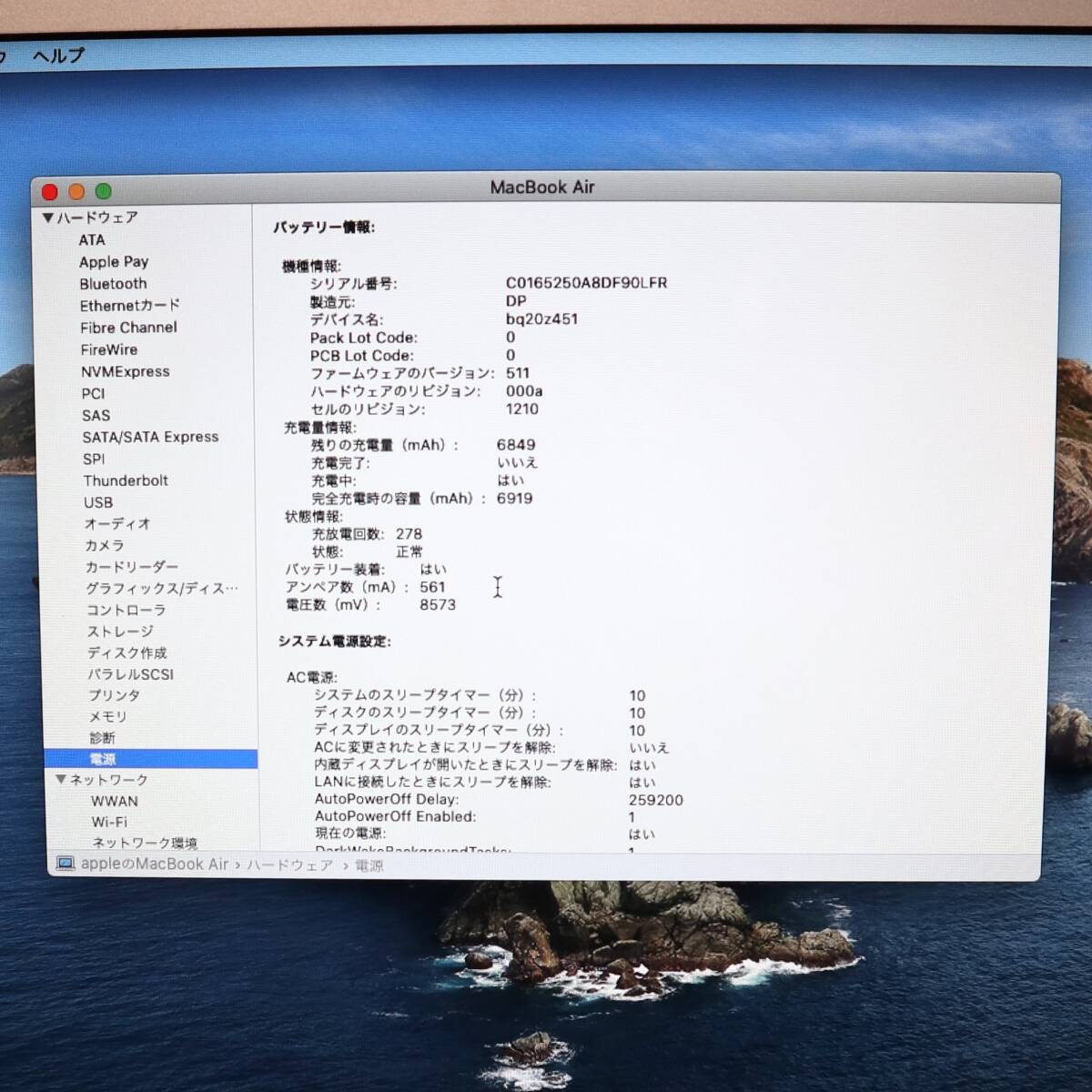Image resolution: width=1092 pixels, height=1092 pixels.
Task: Select ディスク作成 in the sidebar
Action: click(127, 652)
